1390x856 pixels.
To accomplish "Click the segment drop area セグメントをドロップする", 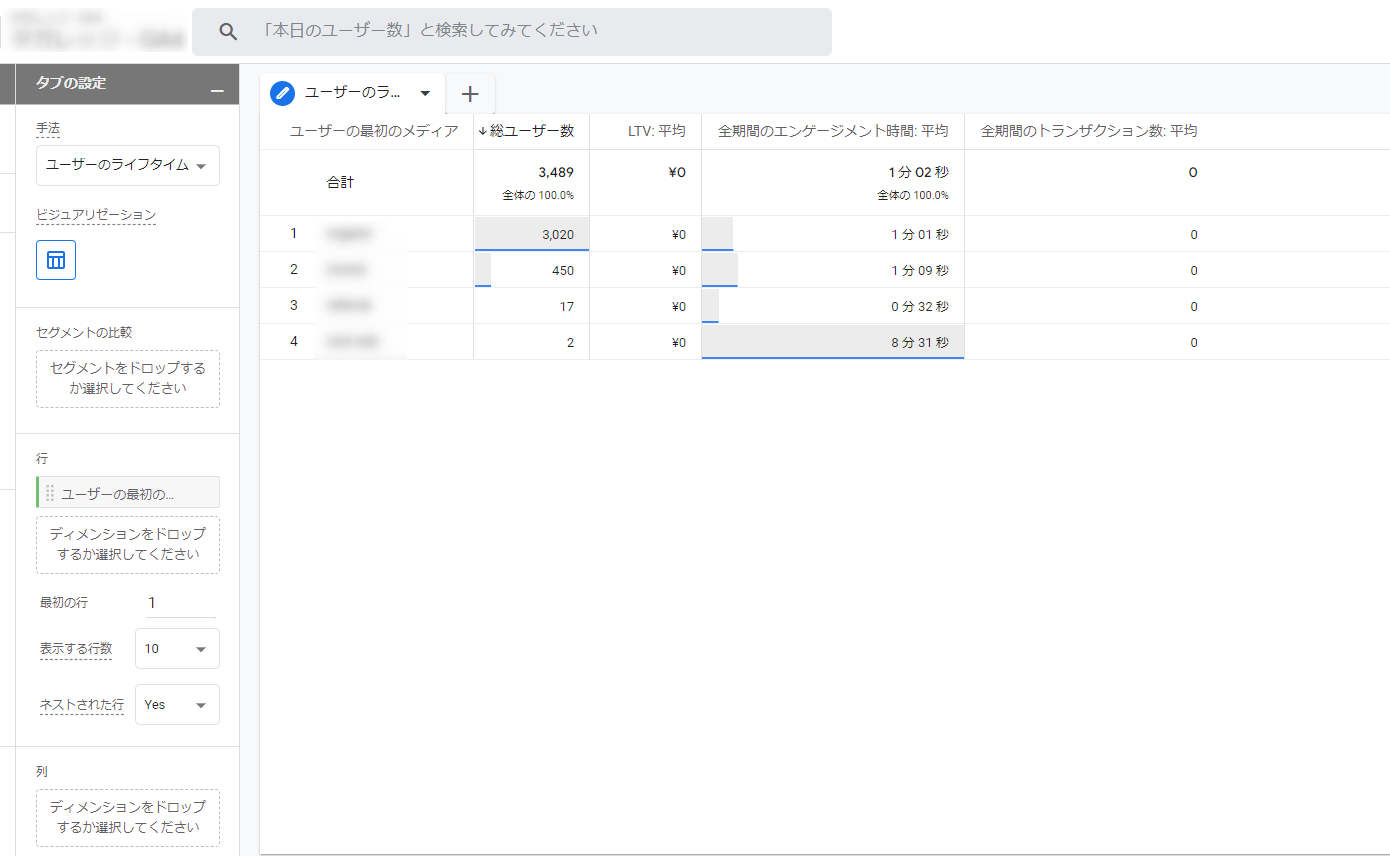I will [128, 379].
